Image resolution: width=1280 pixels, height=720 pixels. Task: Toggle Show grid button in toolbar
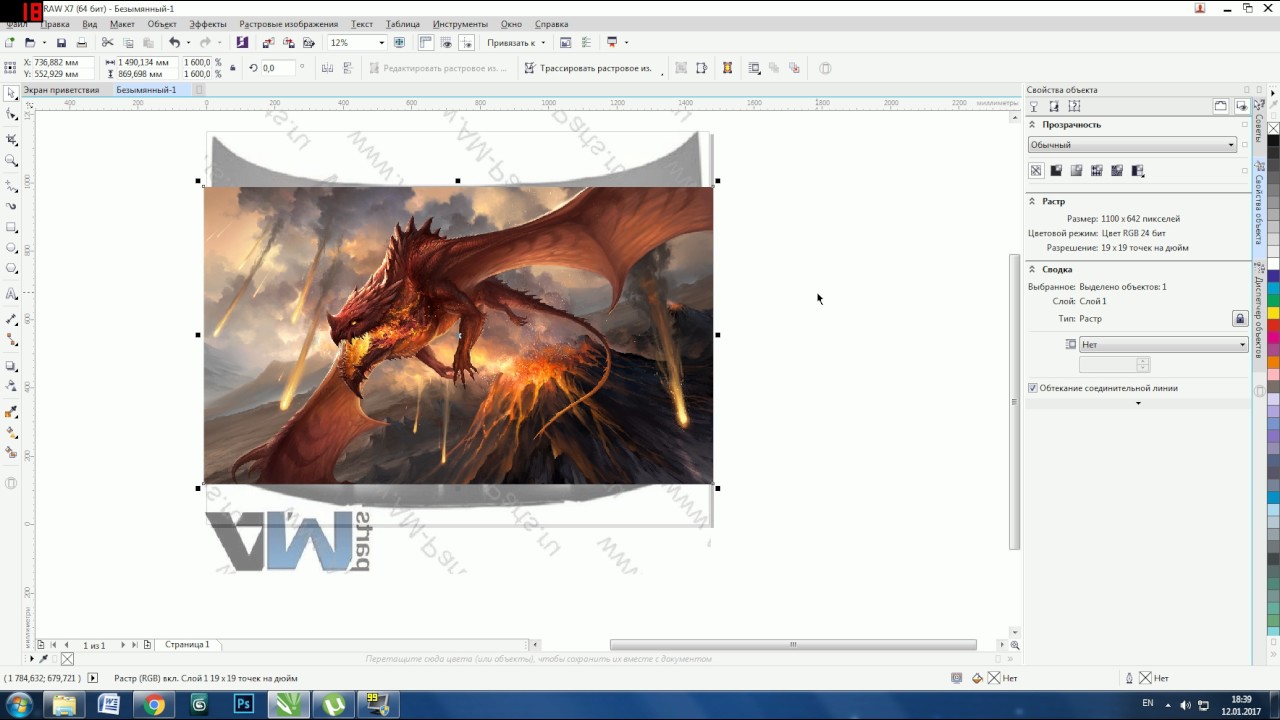coord(446,43)
